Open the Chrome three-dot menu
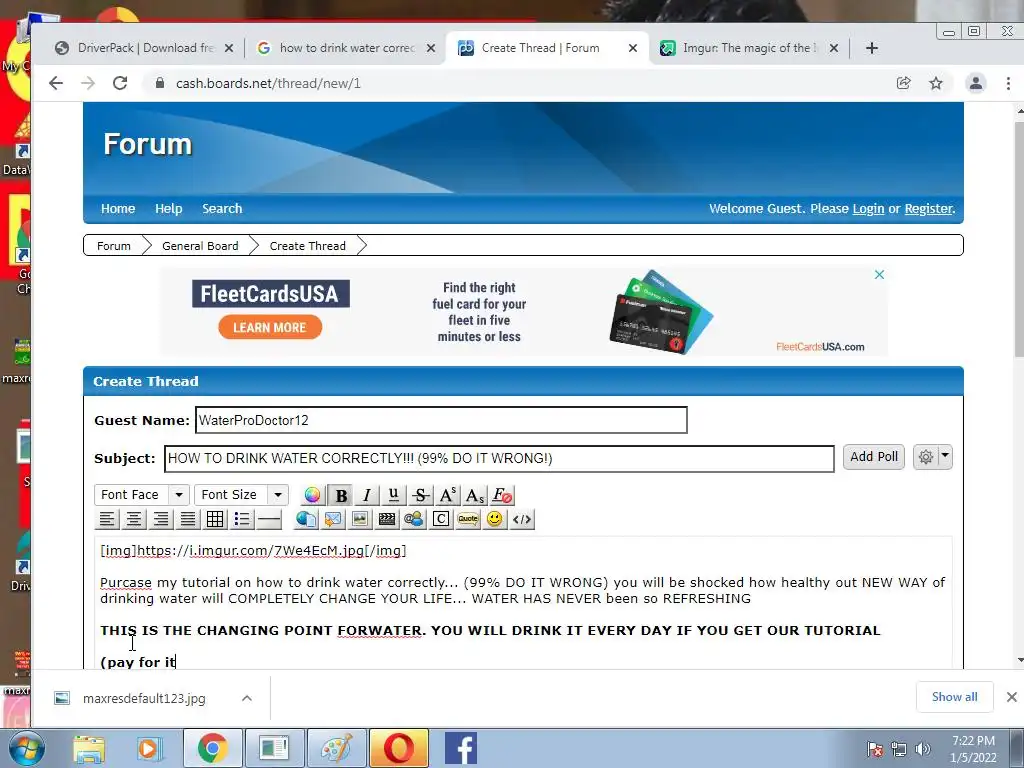 1008,83
